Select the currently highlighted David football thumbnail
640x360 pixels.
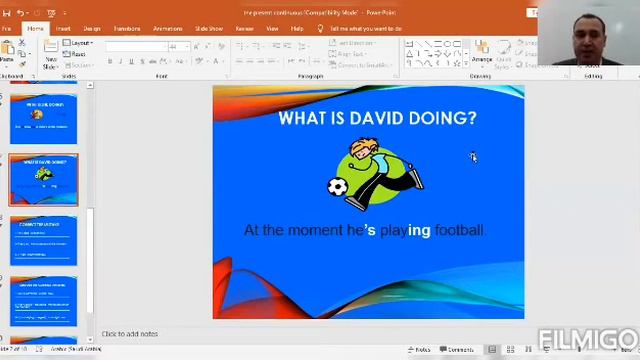click(43, 180)
